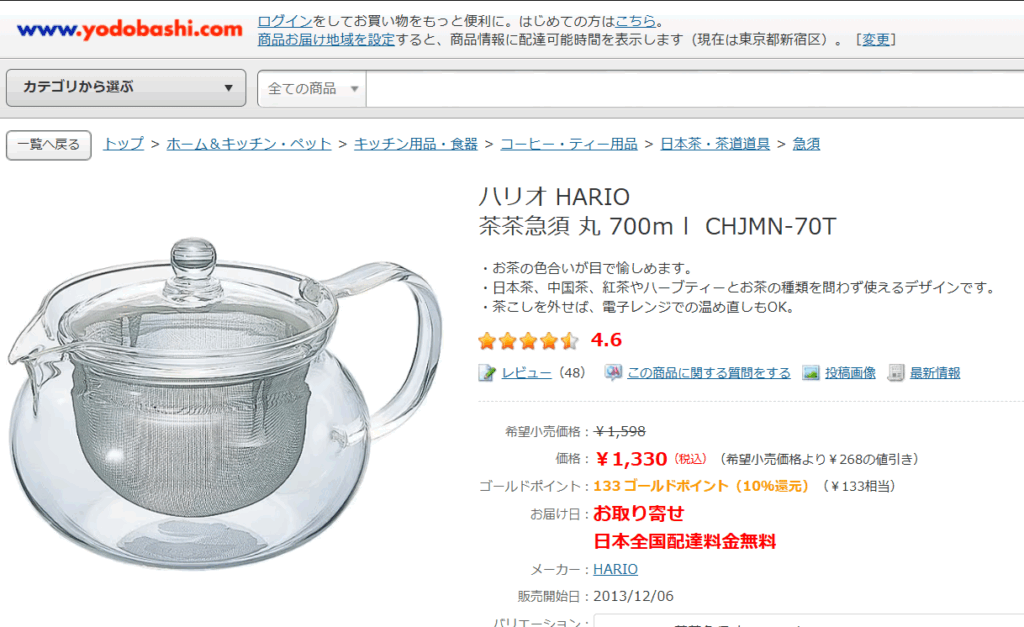Viewport: 1024px width, 627px height.
Task: Open the カテゴリから選ぶ category dropdown
Action: click(126, 88)
